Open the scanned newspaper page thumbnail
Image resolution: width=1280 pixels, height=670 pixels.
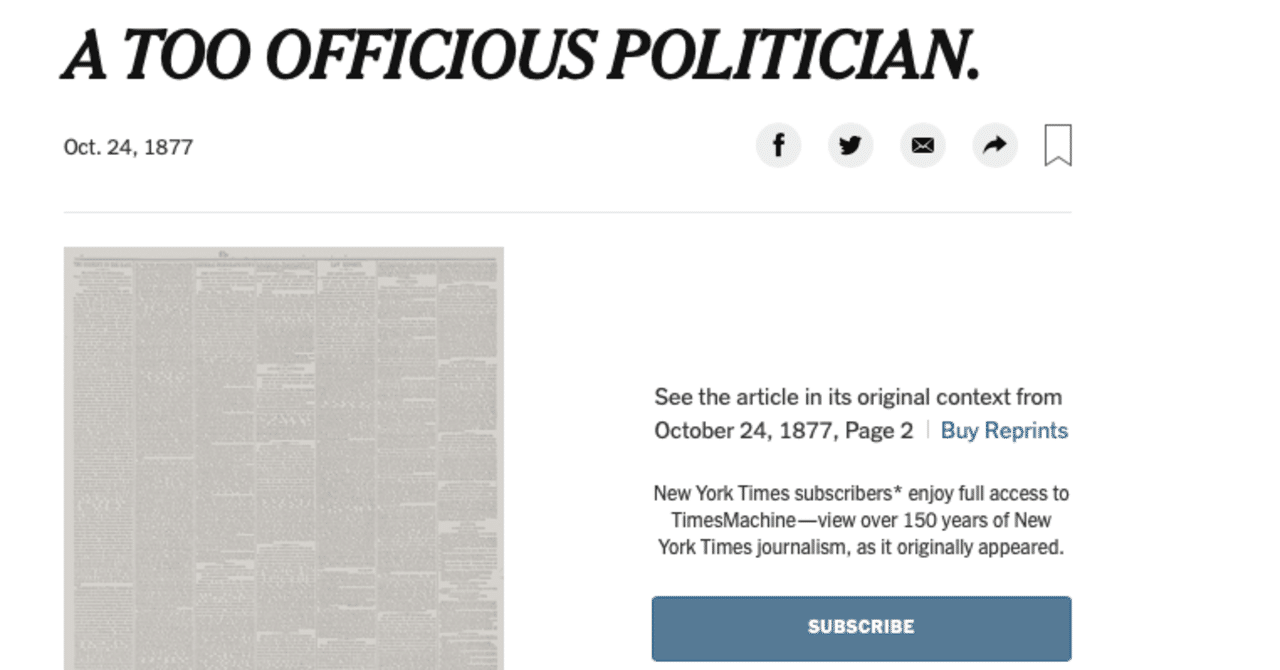coord(283,455)
